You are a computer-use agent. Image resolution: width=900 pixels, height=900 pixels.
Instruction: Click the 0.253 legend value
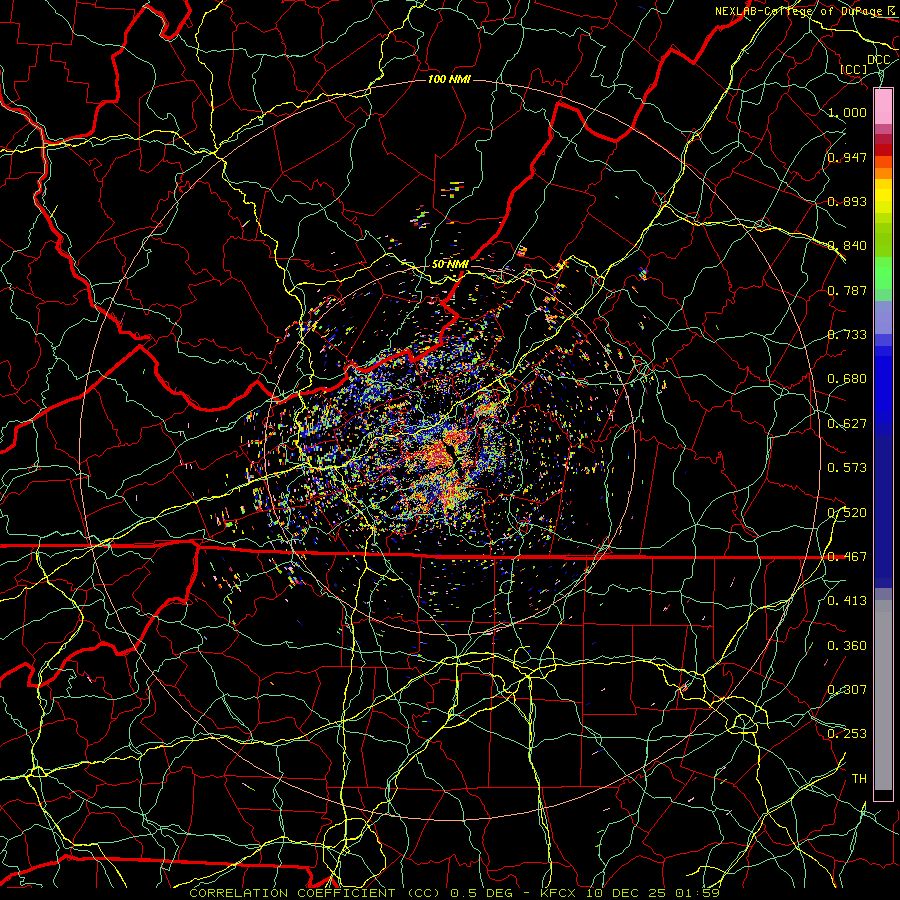pyautogui.click(x=847, y=734)
